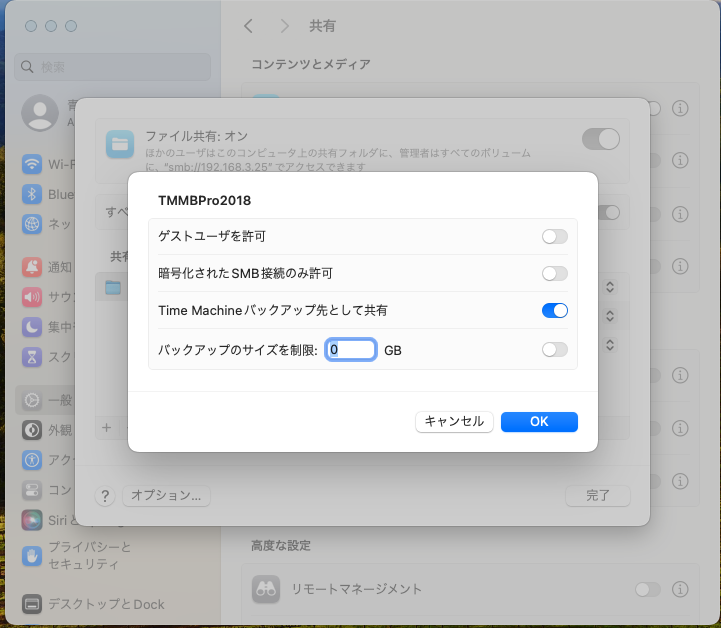The height and width of the screenshot is (628, 721).
Task: Go back using the left chevron
Action: 249,26
